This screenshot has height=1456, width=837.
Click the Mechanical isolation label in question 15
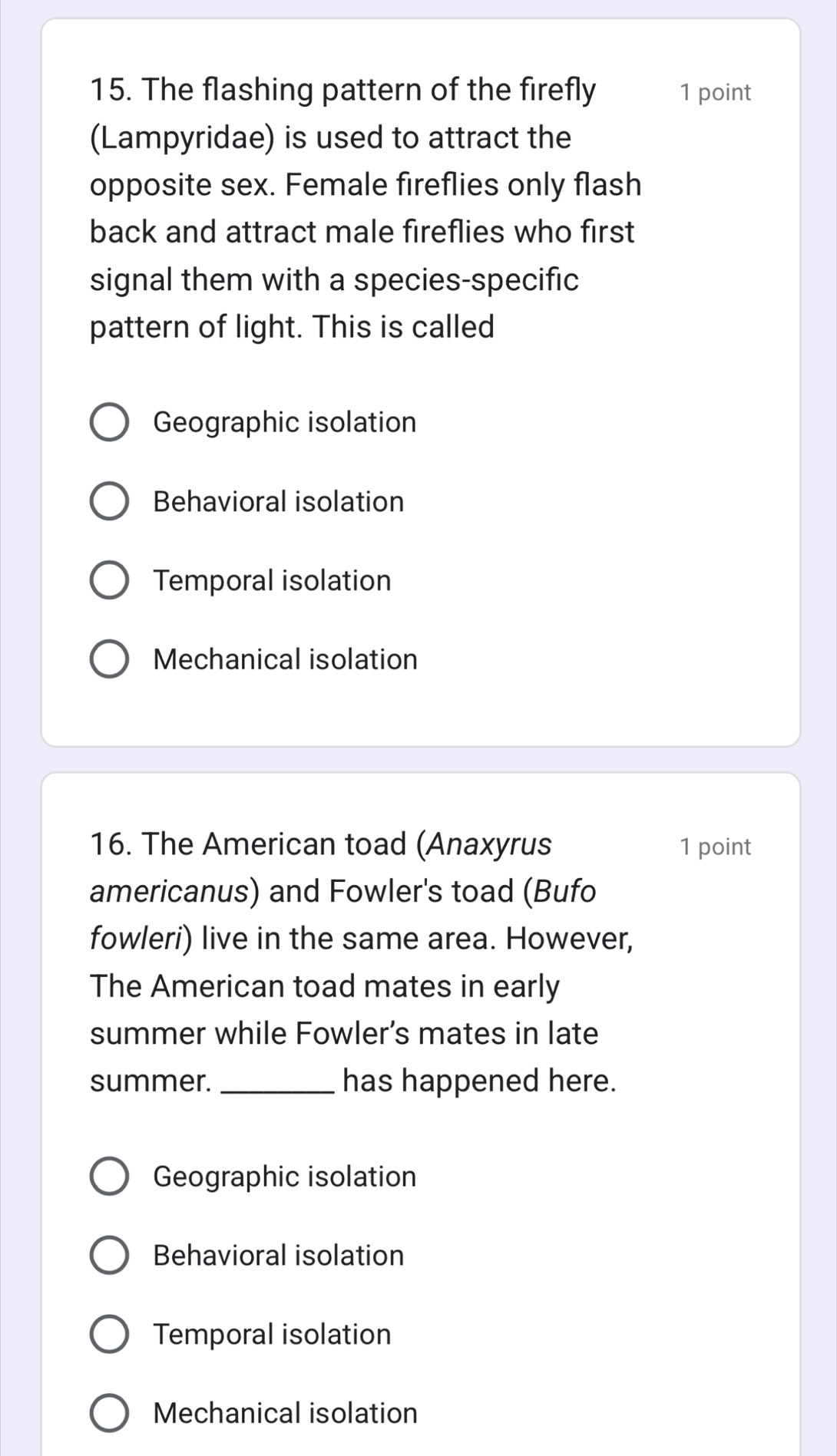286,660
